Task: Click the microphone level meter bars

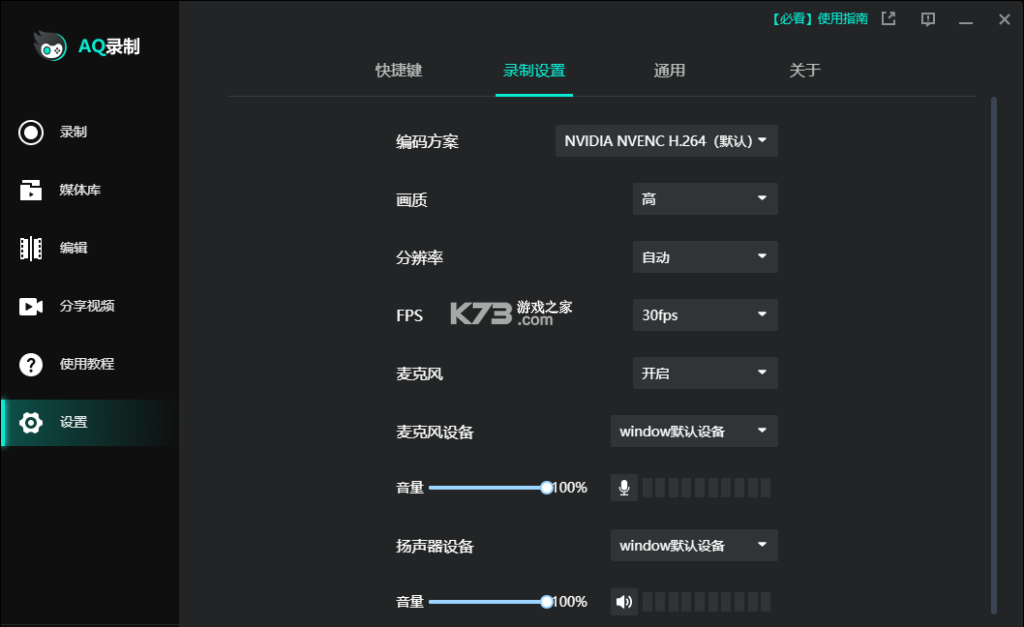Action: 706,487
